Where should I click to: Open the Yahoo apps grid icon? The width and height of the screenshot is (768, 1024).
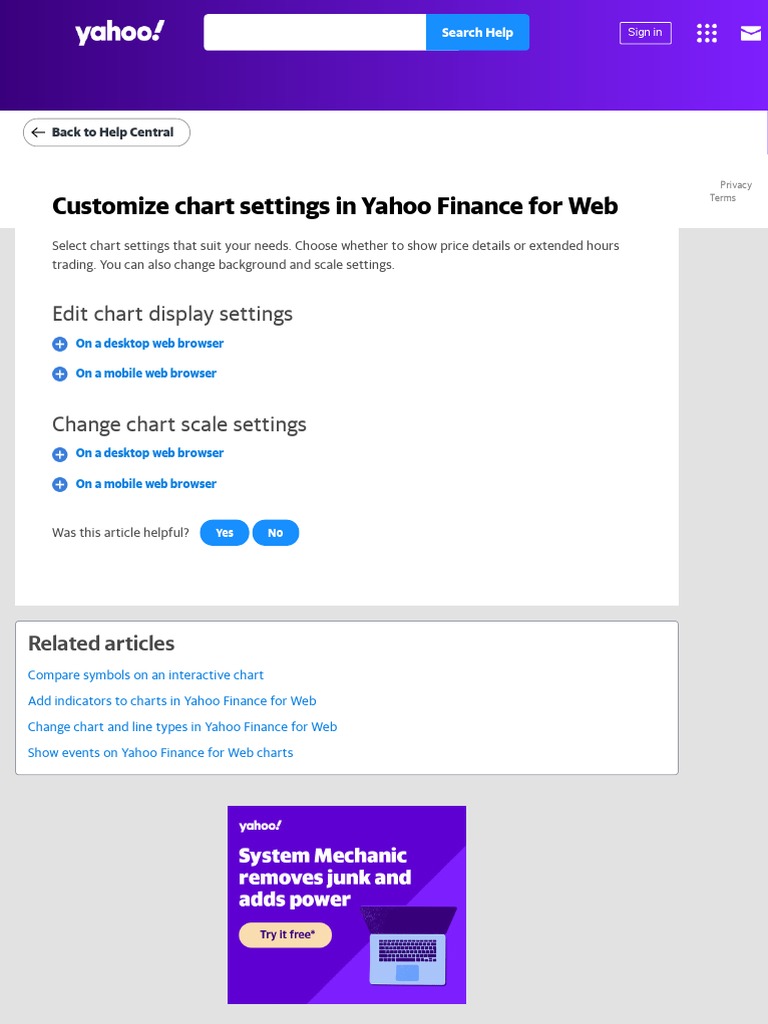(707, 33)
